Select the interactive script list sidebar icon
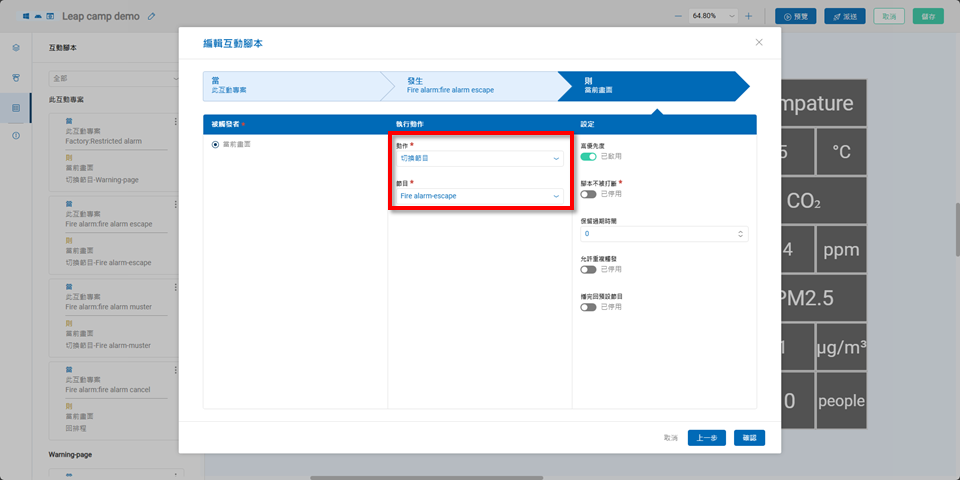 [x=16, y=107]
